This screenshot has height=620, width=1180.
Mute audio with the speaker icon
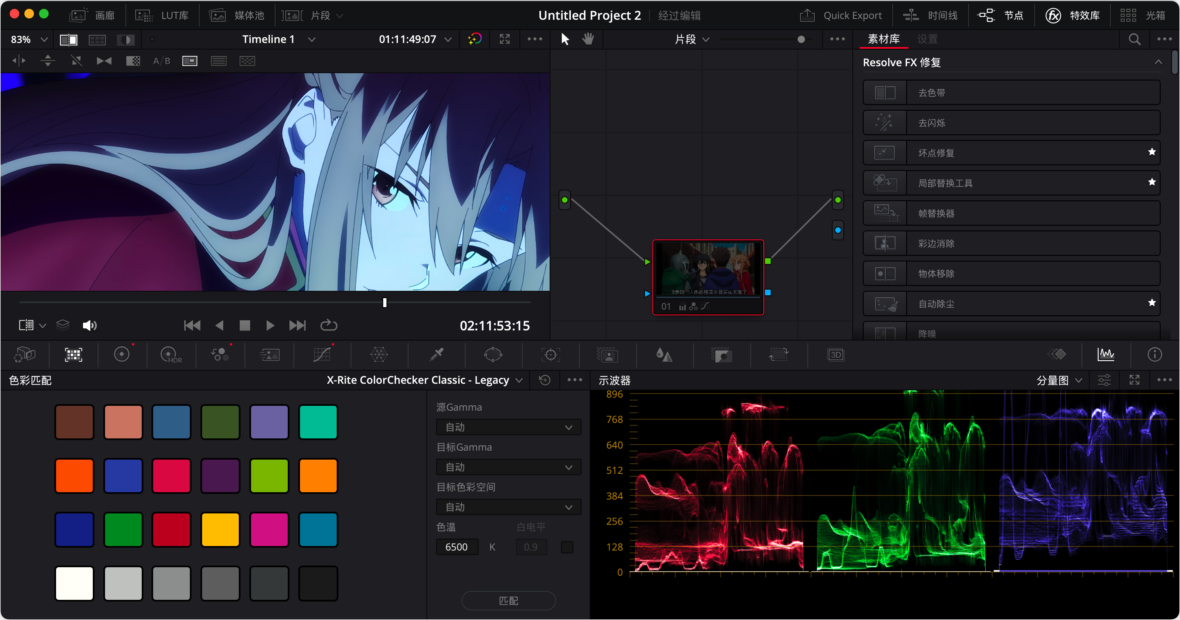tap(89, 324)
